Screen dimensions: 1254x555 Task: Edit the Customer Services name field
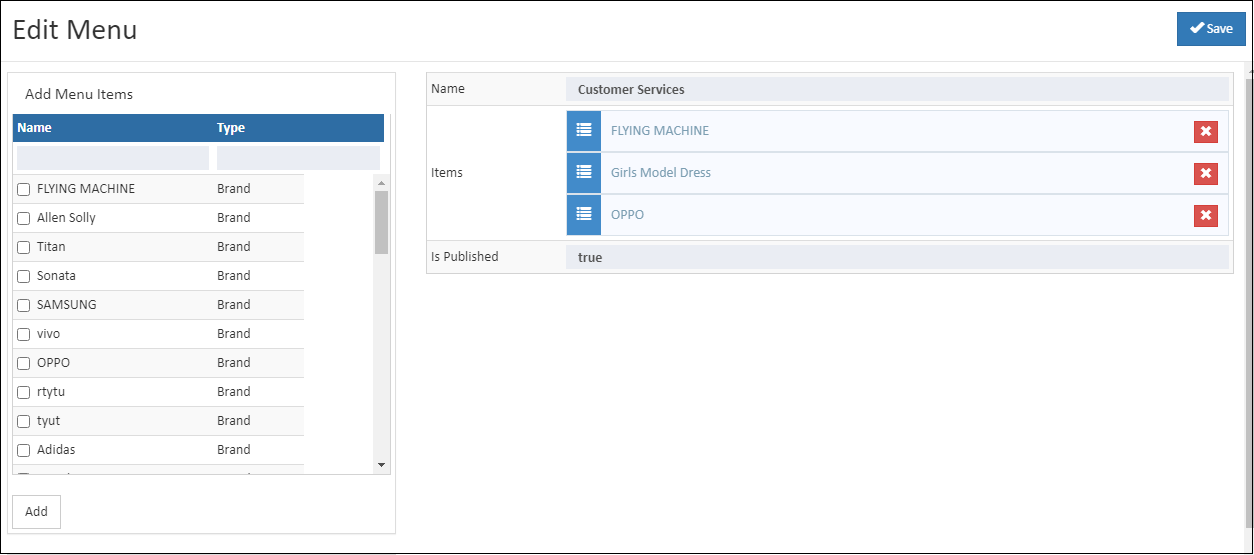[896, 89]
